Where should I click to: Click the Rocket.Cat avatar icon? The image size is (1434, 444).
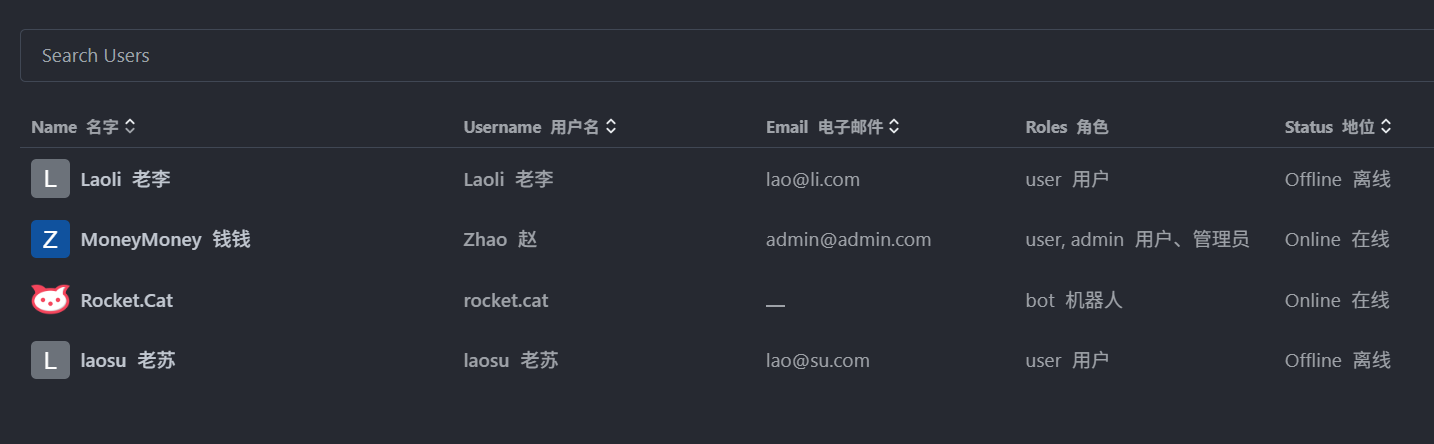50,299
